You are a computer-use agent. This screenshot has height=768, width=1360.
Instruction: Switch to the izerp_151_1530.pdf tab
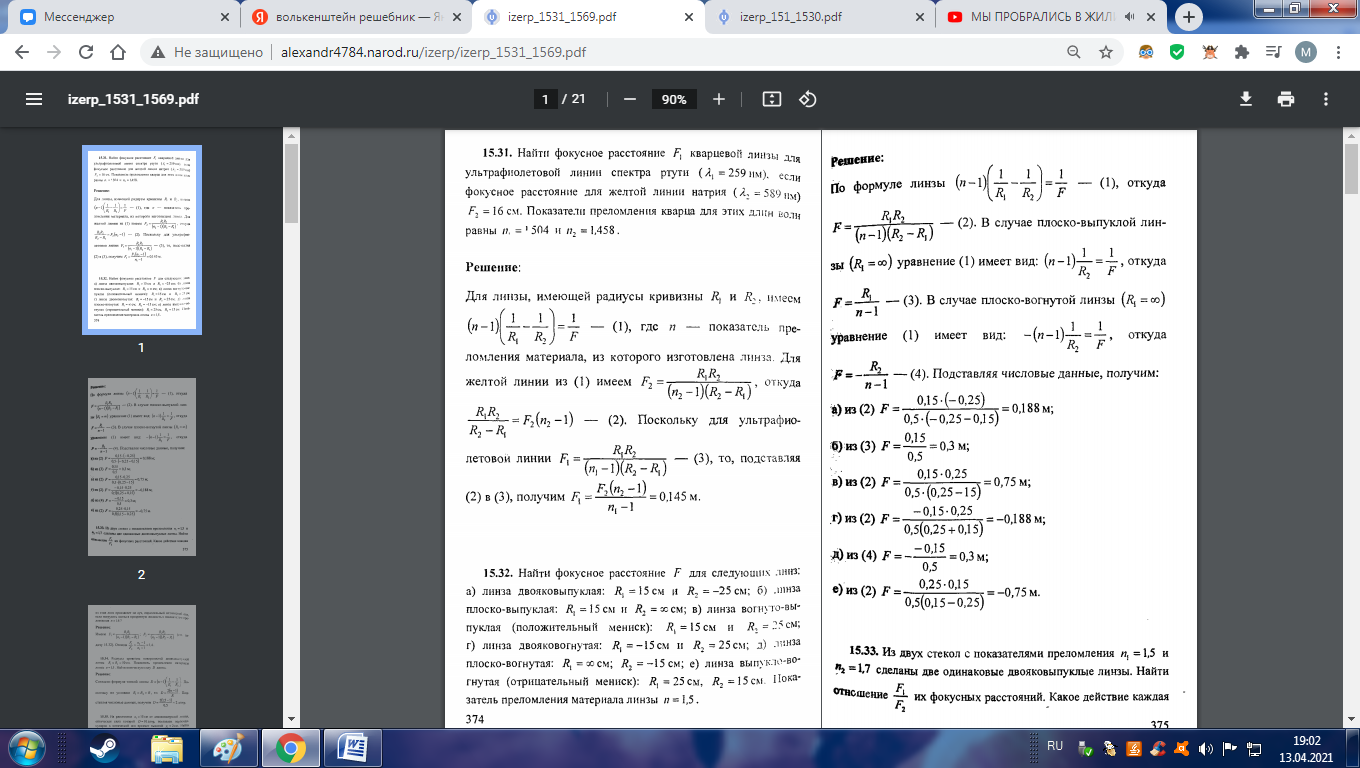[818, 17]
